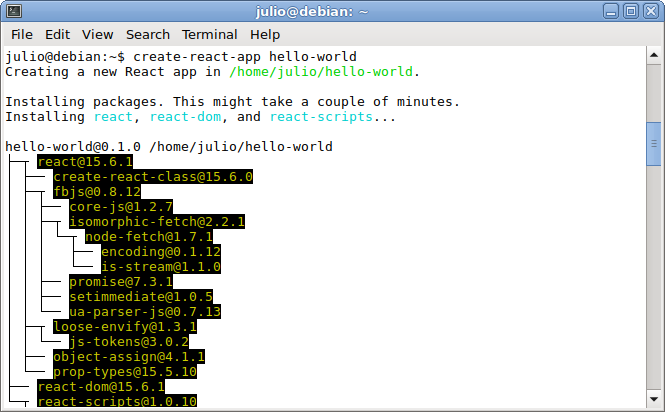The width and height of the screenshot is (665, 412).
Task: Open the Help menu
Action: (265, 34)
